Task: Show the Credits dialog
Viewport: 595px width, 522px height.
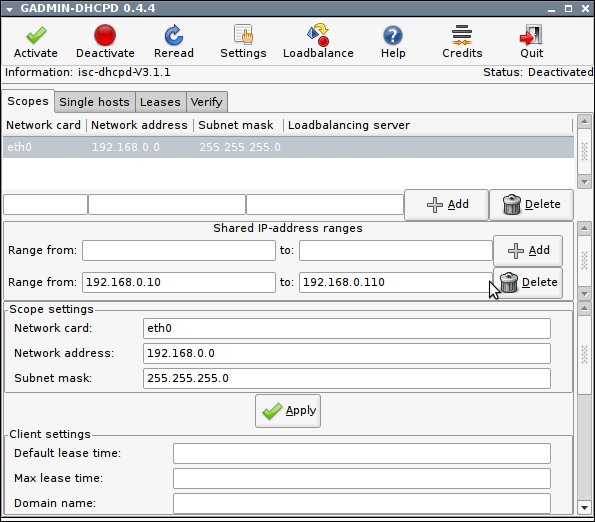Action: [462, 41]
